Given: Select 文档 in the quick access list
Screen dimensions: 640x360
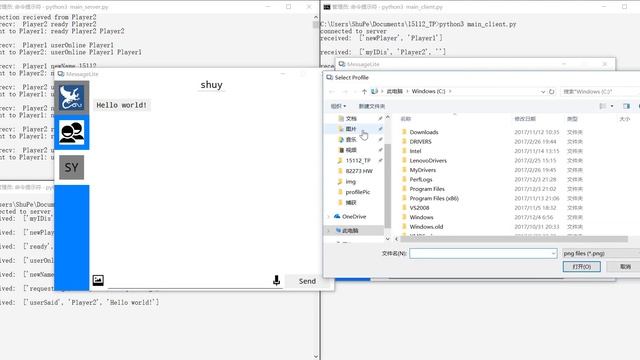Looking at the screenshot, I should [351, 118].
